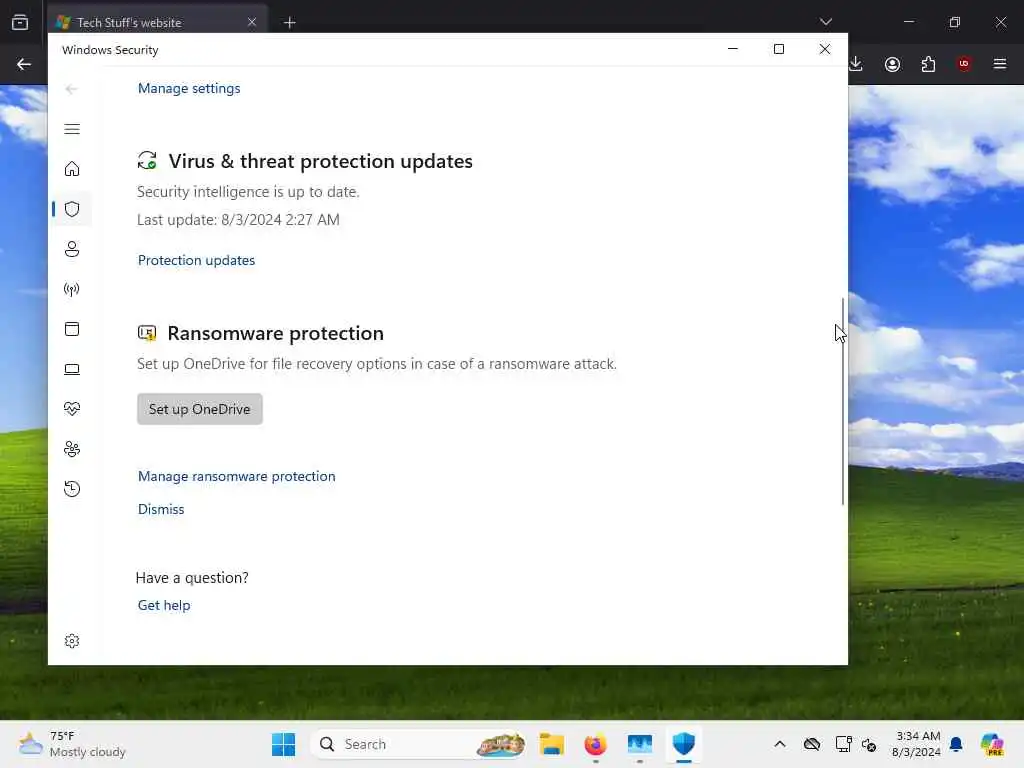
Task: Open App & browser control icon
Action: (72, 328)
